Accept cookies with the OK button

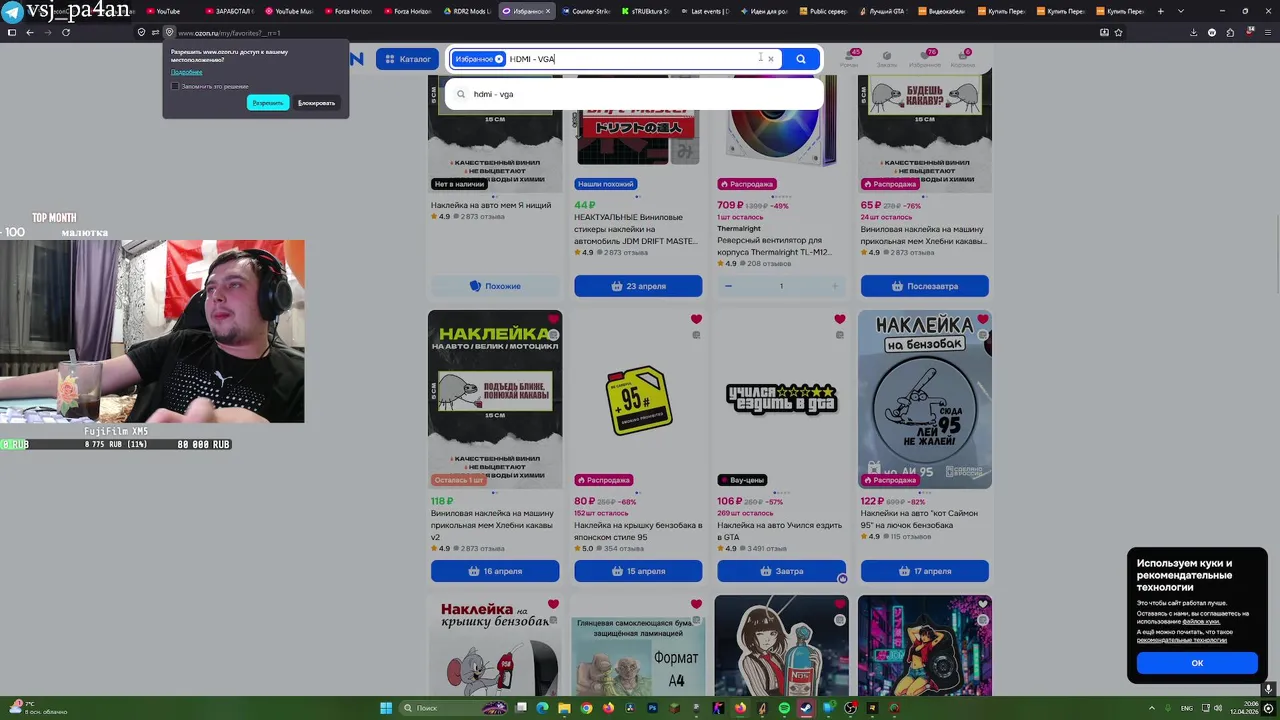(x=1197, y=663)
